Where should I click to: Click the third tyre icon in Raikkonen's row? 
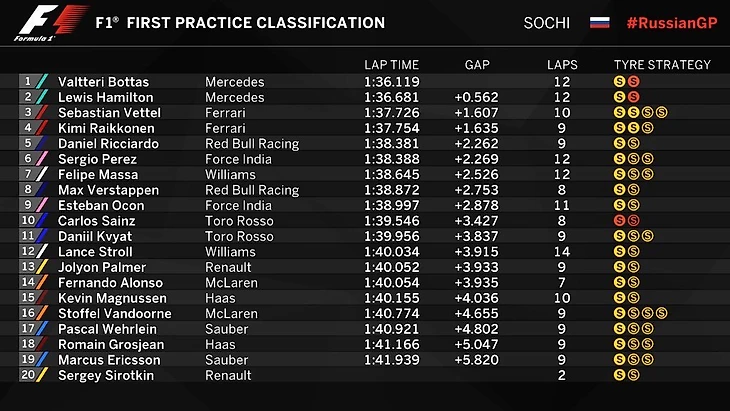click(x=647, y=128)
